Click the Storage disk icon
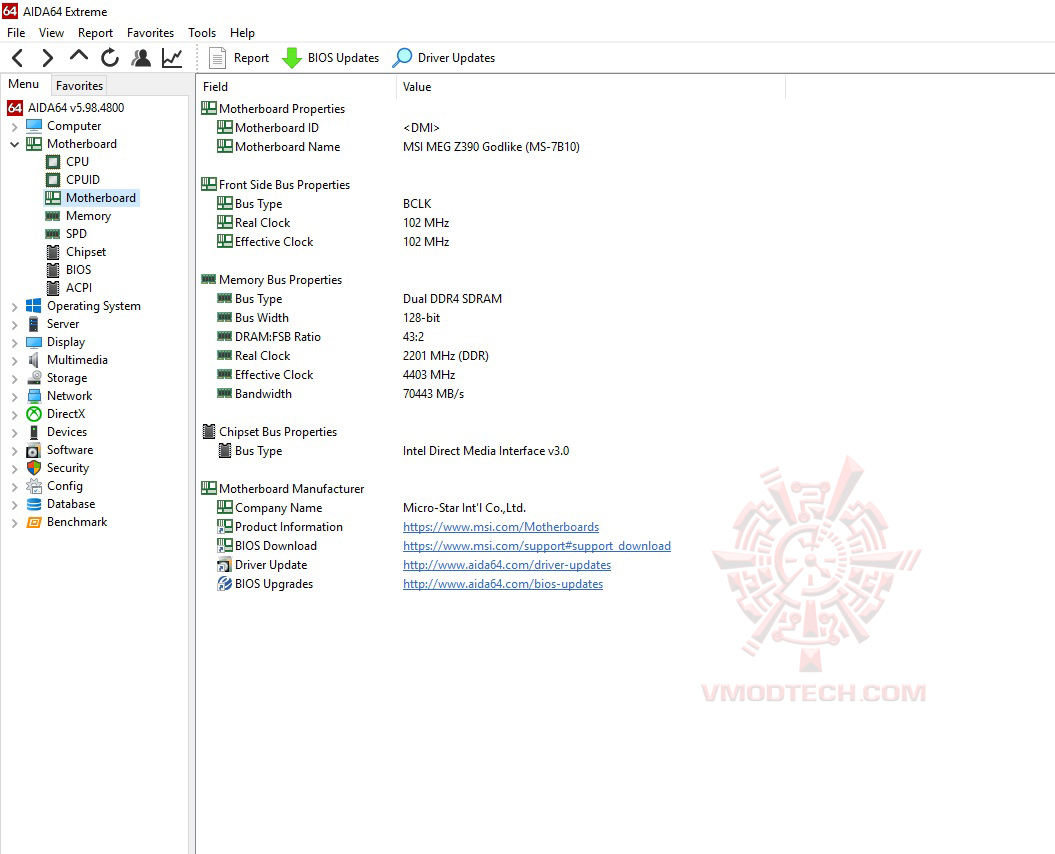The image size is (1055, 854). 34,378
